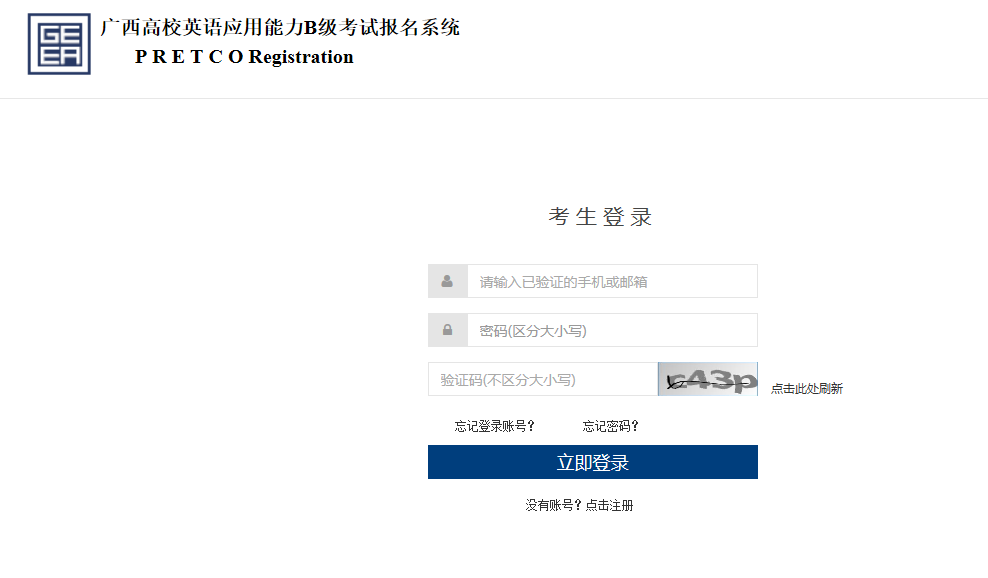This screenshot has height=578, width=988.
Task: Click the captcha image showing 43p
Action: point(708,379)
